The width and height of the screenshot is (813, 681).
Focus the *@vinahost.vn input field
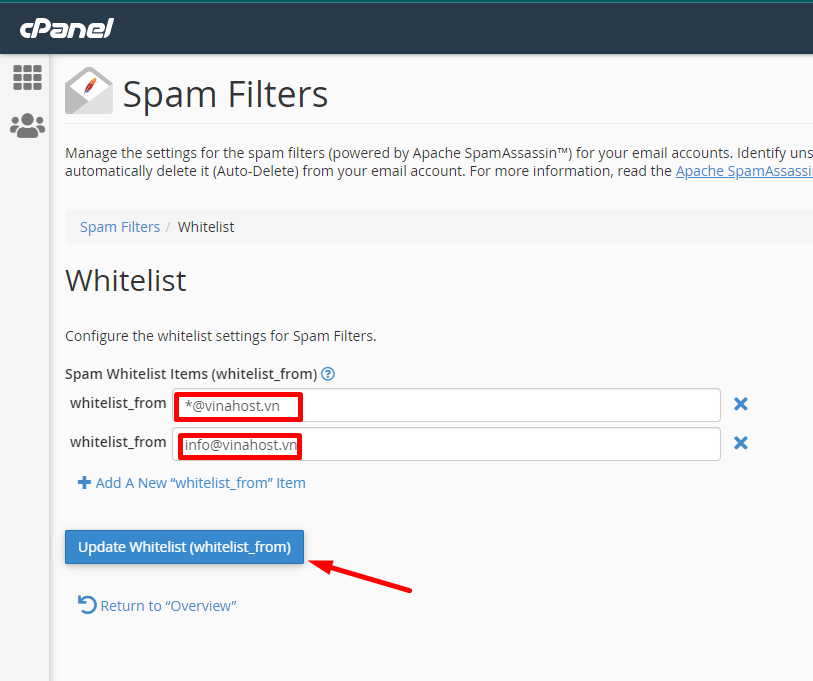(500, 405)
